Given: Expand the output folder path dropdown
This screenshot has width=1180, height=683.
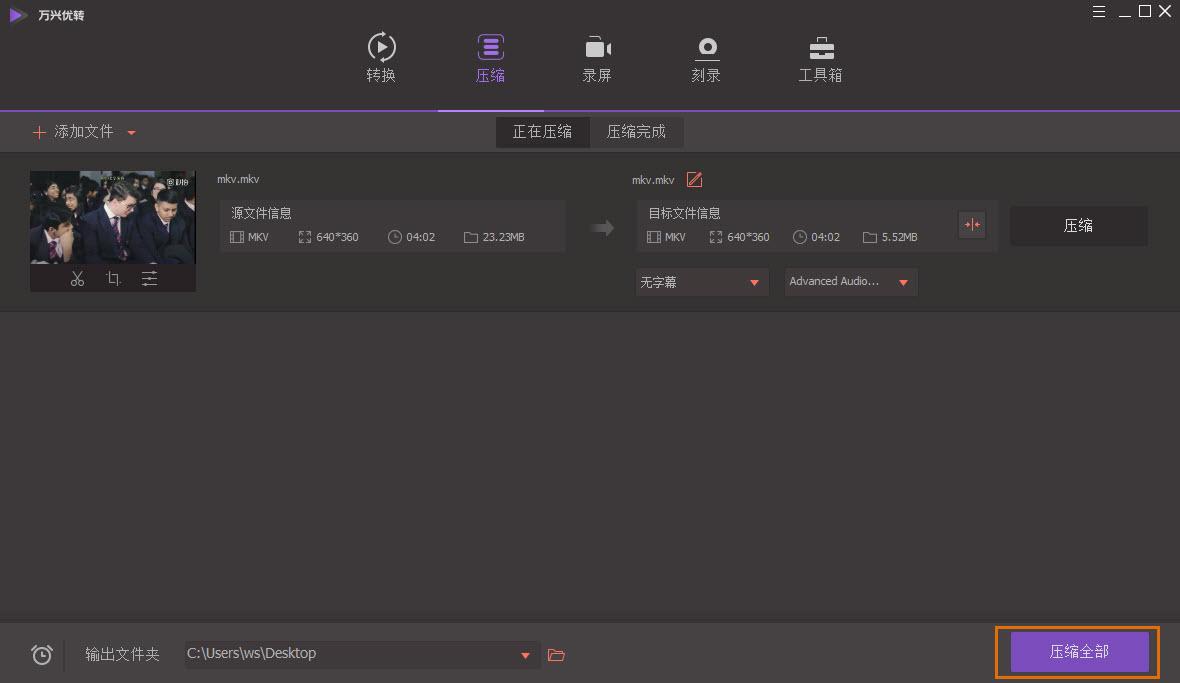Looking at the screenshot, I should [x=524, y=654].
